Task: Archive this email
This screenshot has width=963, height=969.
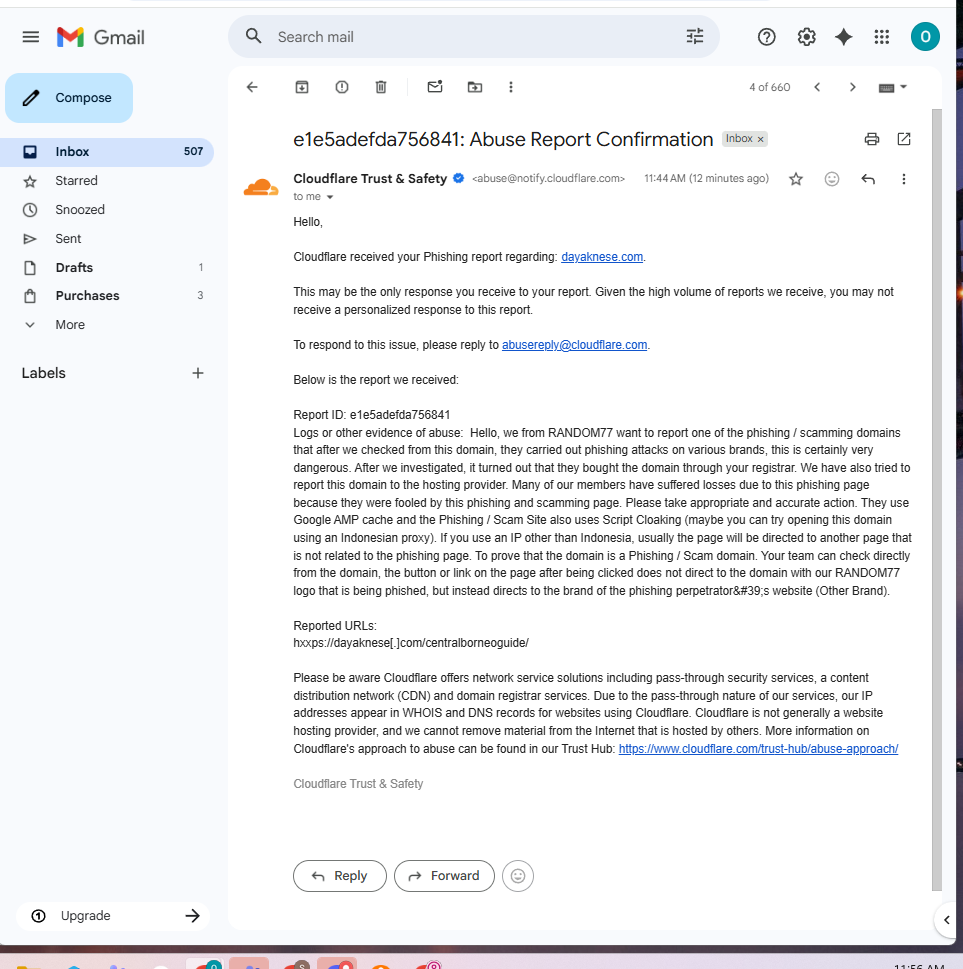Action: click(x=302, y=87)
